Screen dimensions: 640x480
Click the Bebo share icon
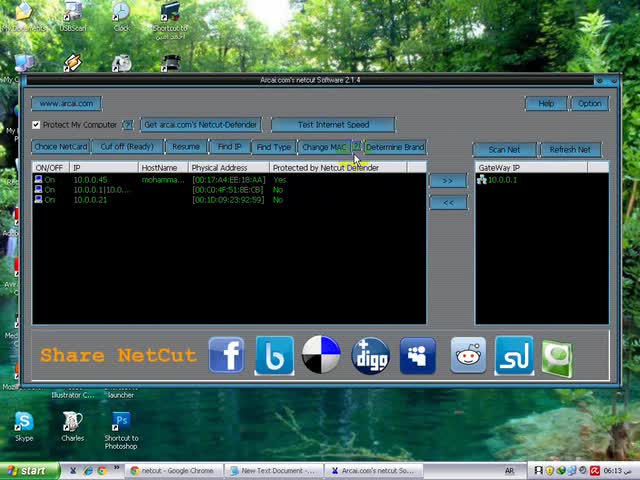274,356
